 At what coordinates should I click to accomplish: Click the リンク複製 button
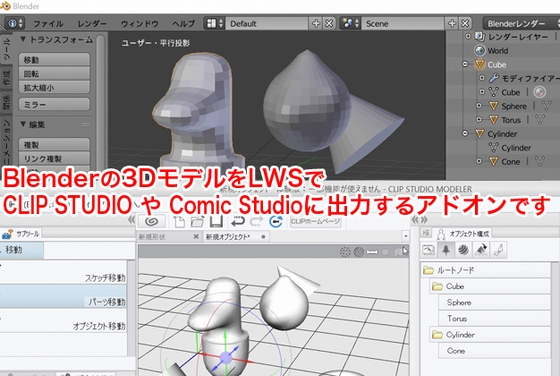tap(54, 159)
